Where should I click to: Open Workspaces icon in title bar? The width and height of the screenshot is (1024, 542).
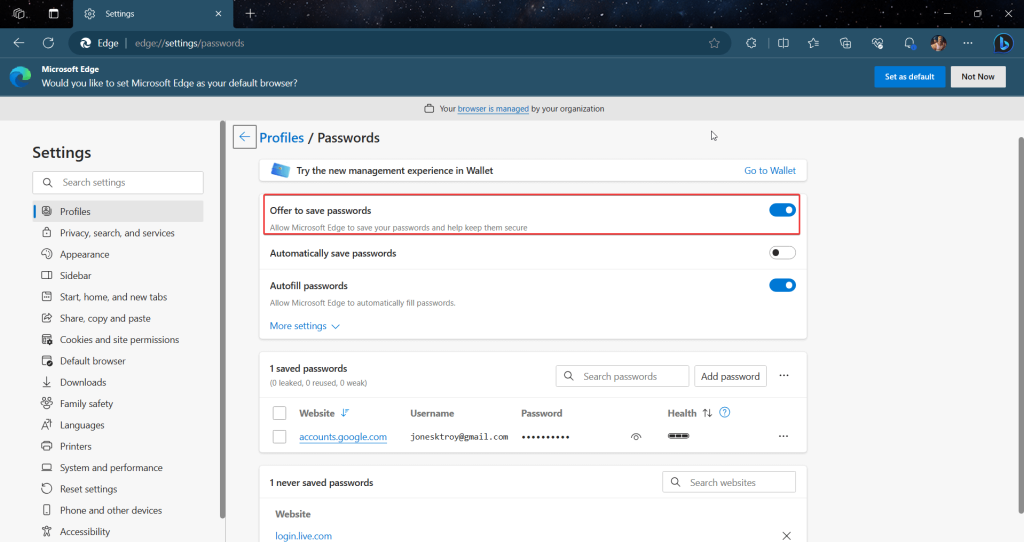tap(19, 14)
